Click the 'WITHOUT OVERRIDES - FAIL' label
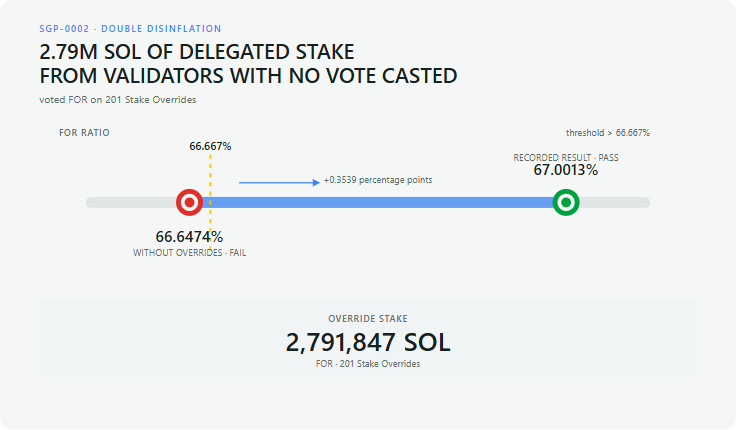Image resolution: width=736 pixels, height=430 pixels. click(189, 253)
